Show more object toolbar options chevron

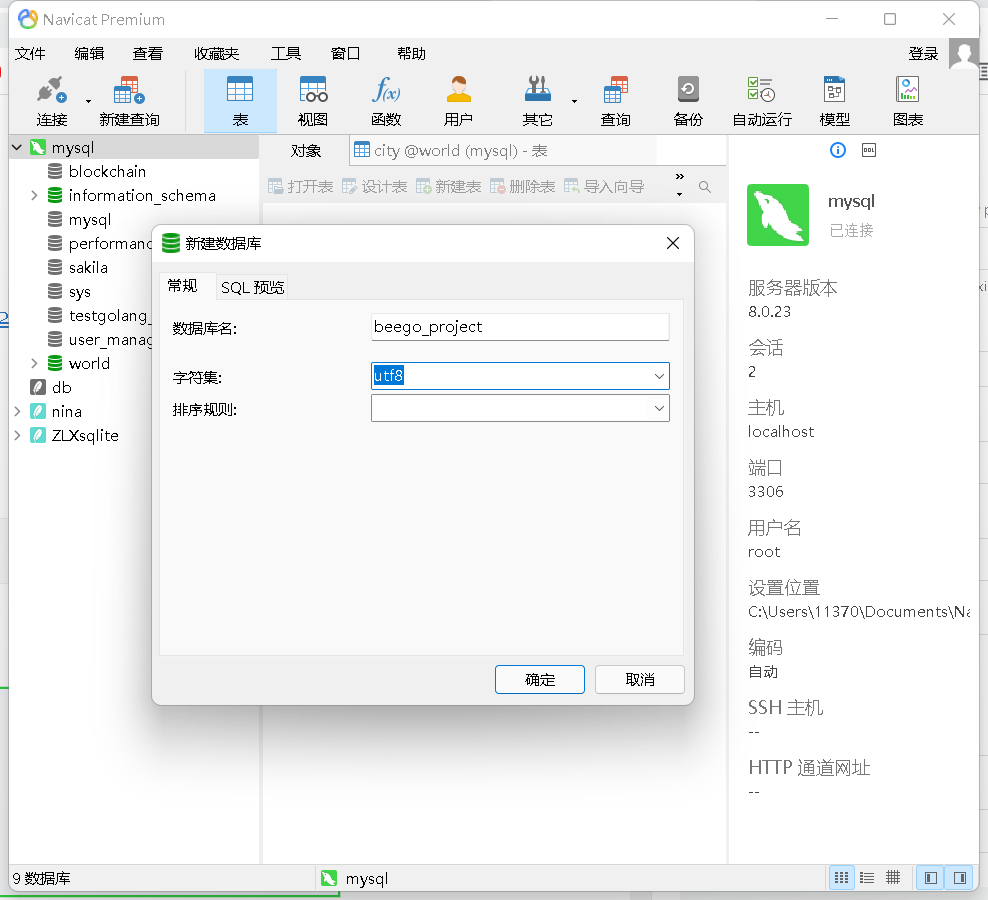pos(679,176)
